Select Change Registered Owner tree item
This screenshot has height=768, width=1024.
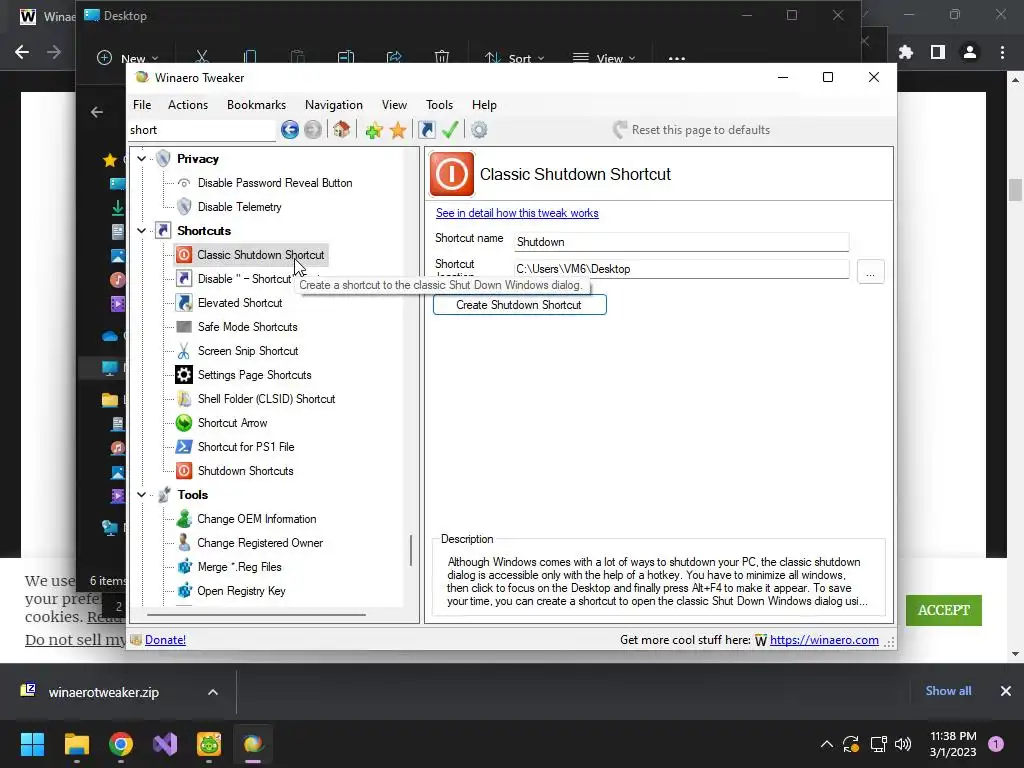pyautogui.click(x=260, y=543)
